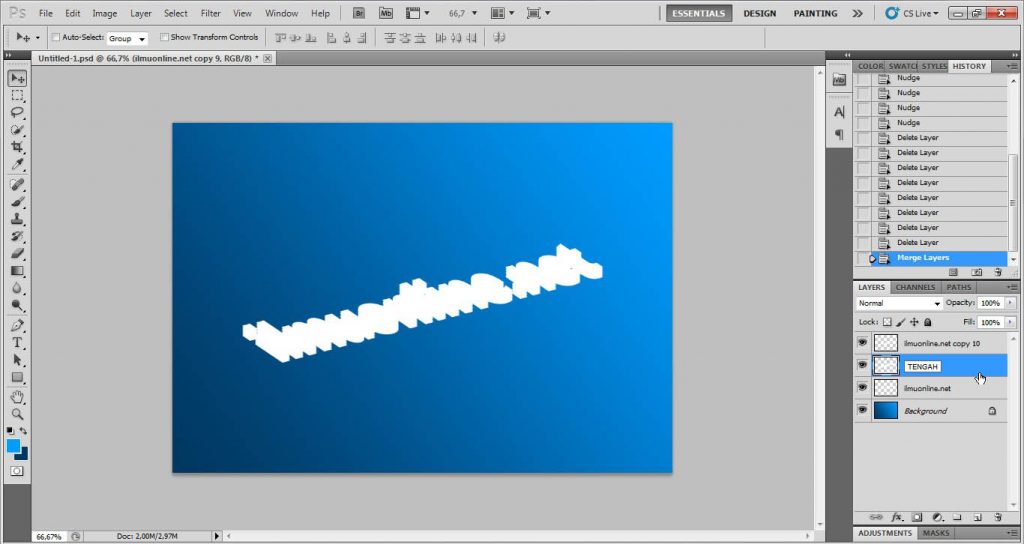The image size is (1024, 544).
Task: Select the Gradient tool
Action: point(17,270)
